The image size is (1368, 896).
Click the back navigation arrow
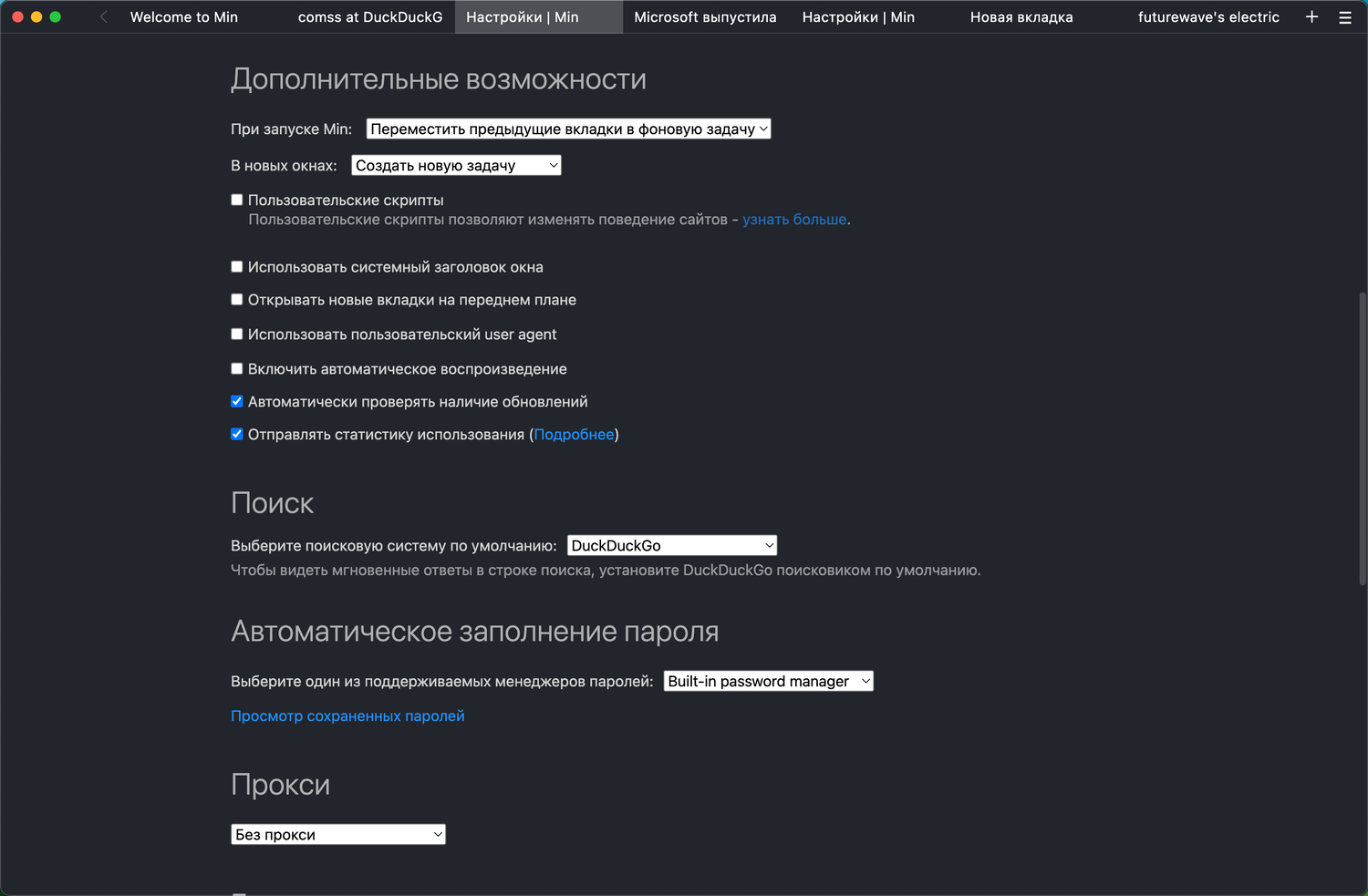click(x=104, y=17)
